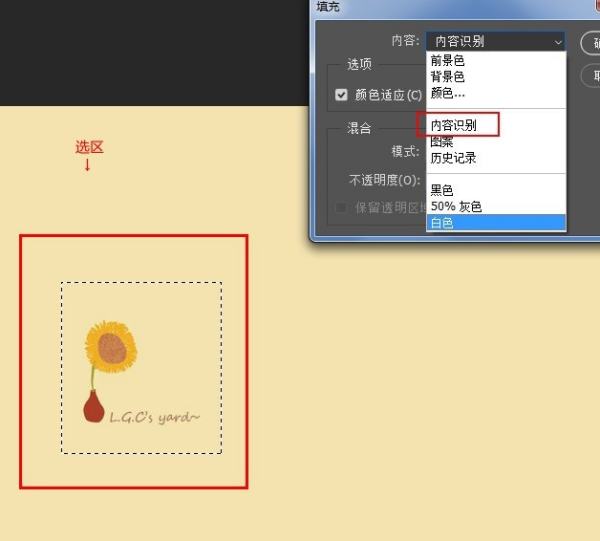Toggle the 保留透明区域 checkbox

click(x=341, y=208)
